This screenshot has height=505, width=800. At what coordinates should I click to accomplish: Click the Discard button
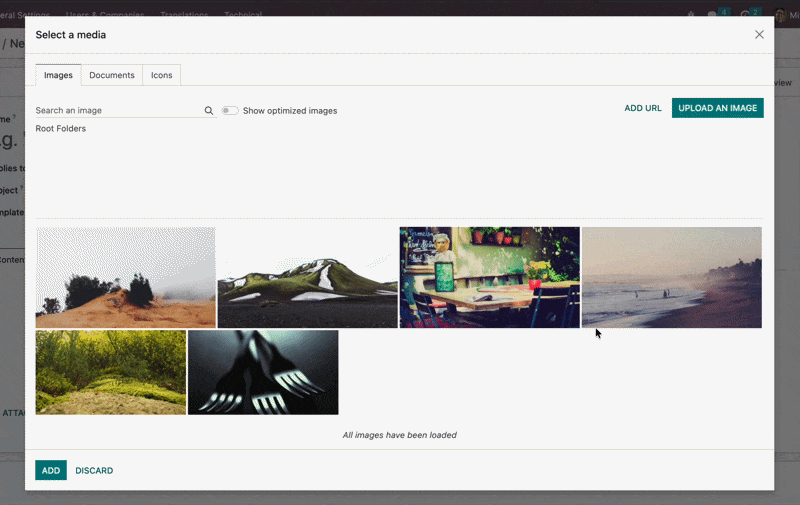click(94, 471)
